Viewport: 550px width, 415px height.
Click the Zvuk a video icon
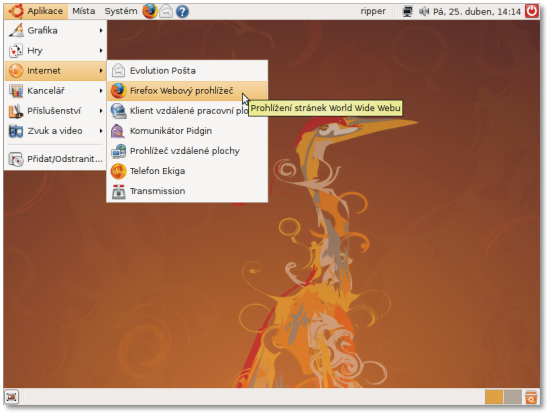pyautogui.click(x=16, y=131)
